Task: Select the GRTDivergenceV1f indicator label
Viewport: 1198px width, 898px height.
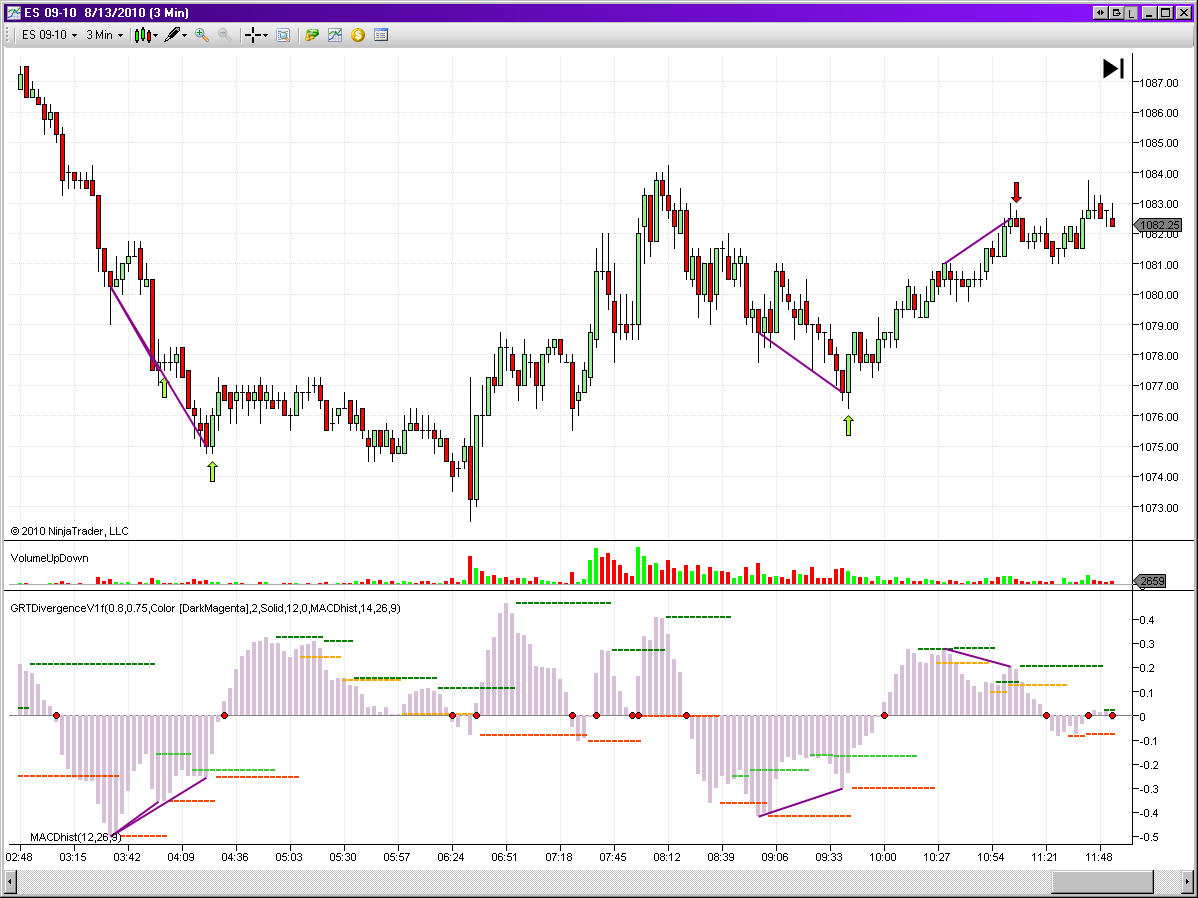Action: tap(205, 608)
